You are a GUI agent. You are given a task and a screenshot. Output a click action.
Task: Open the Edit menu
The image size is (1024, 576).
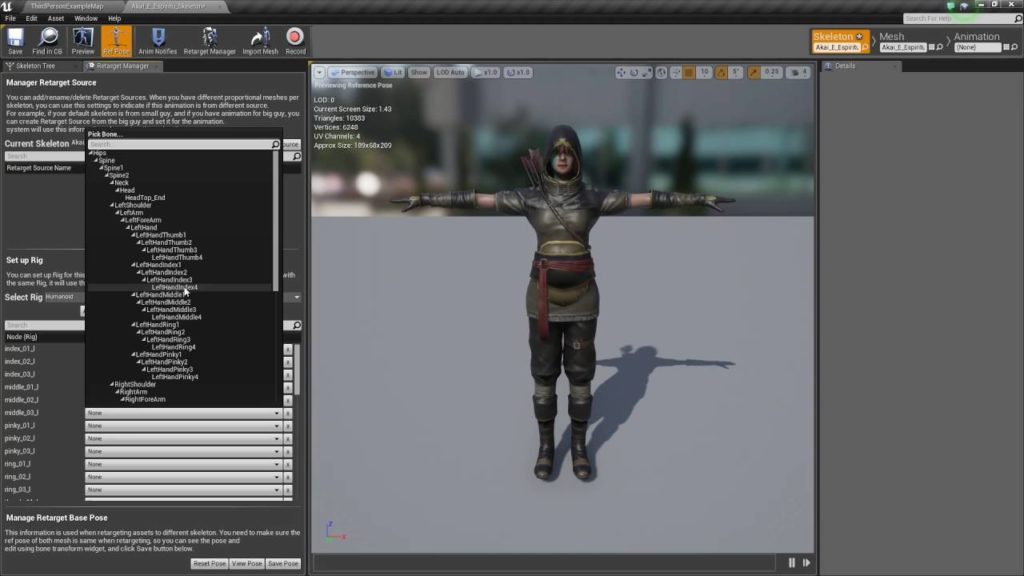point(31,18)
